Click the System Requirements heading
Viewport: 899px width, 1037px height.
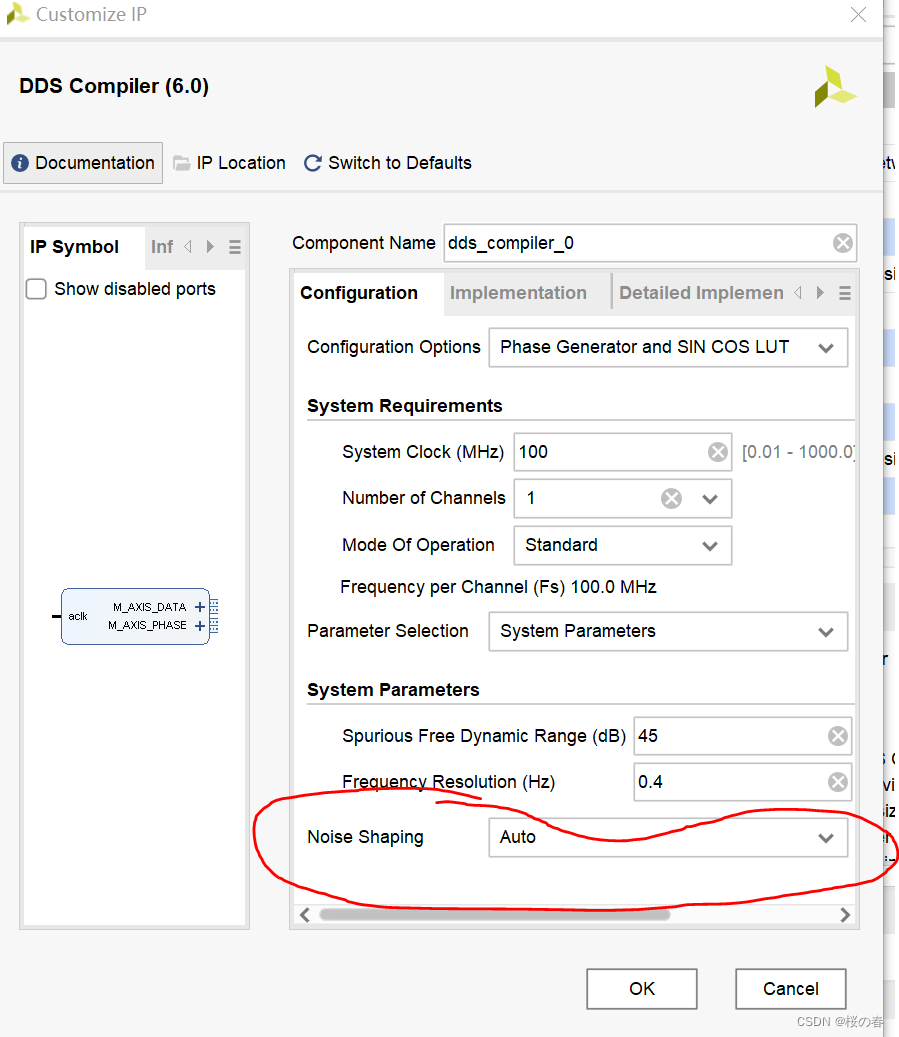[x=405, y=406]
